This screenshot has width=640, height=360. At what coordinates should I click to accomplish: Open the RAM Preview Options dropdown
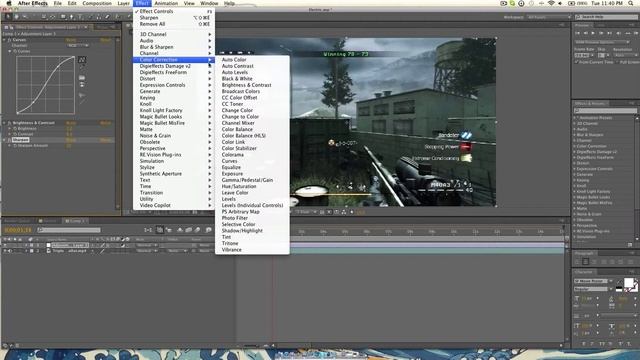pos(602,42)
